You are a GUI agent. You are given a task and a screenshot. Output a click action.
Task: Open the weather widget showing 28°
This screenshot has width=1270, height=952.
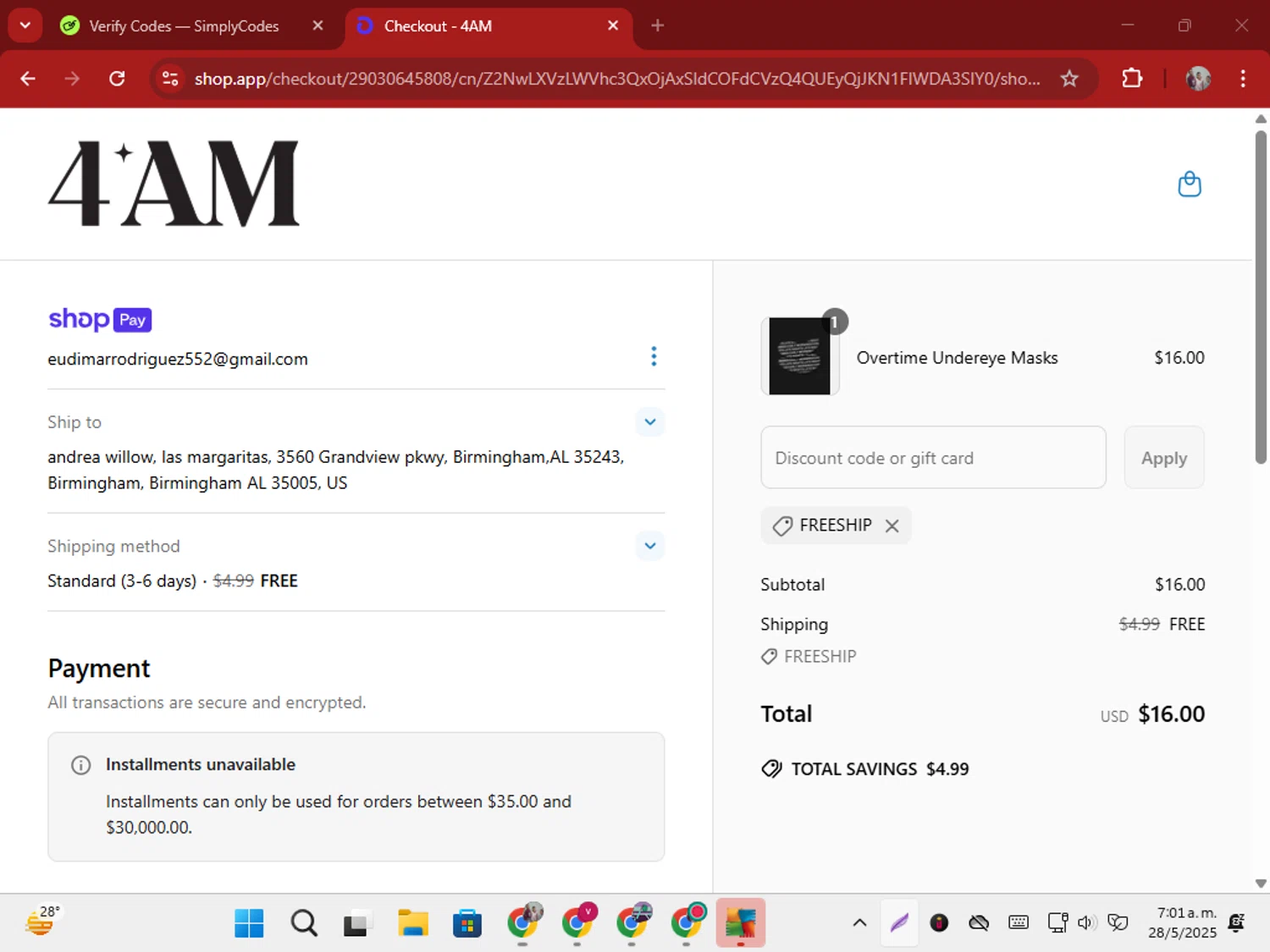point(42,922)
